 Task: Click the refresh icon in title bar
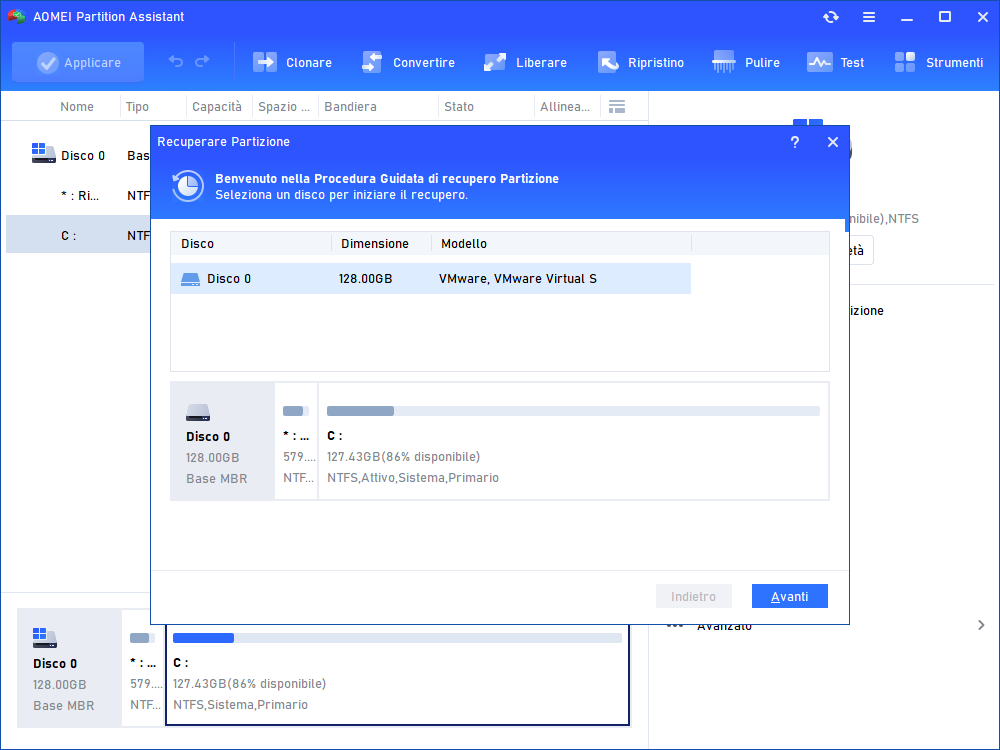pos(830,17)
